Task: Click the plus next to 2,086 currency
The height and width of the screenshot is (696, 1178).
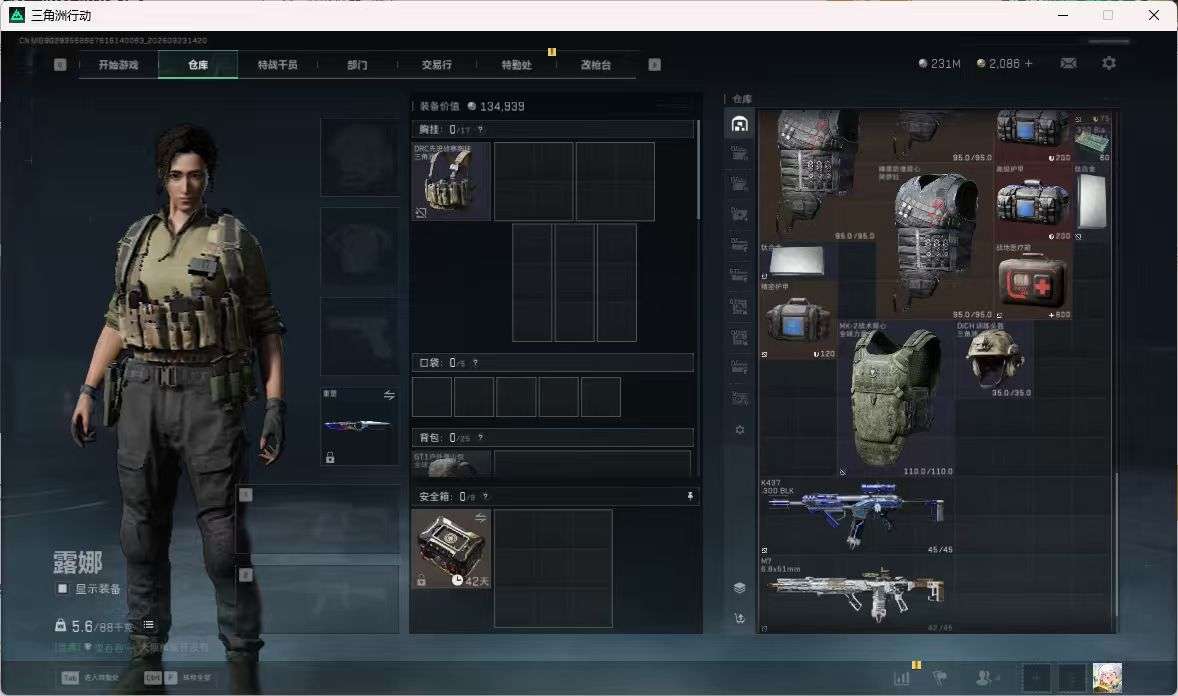Action: [1028, 64]
